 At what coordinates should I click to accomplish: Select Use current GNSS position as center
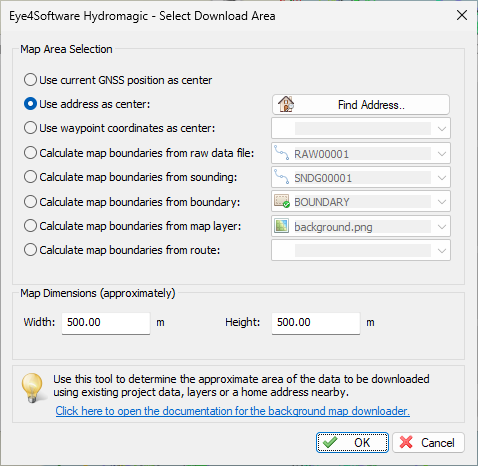(x=118, y=80)
